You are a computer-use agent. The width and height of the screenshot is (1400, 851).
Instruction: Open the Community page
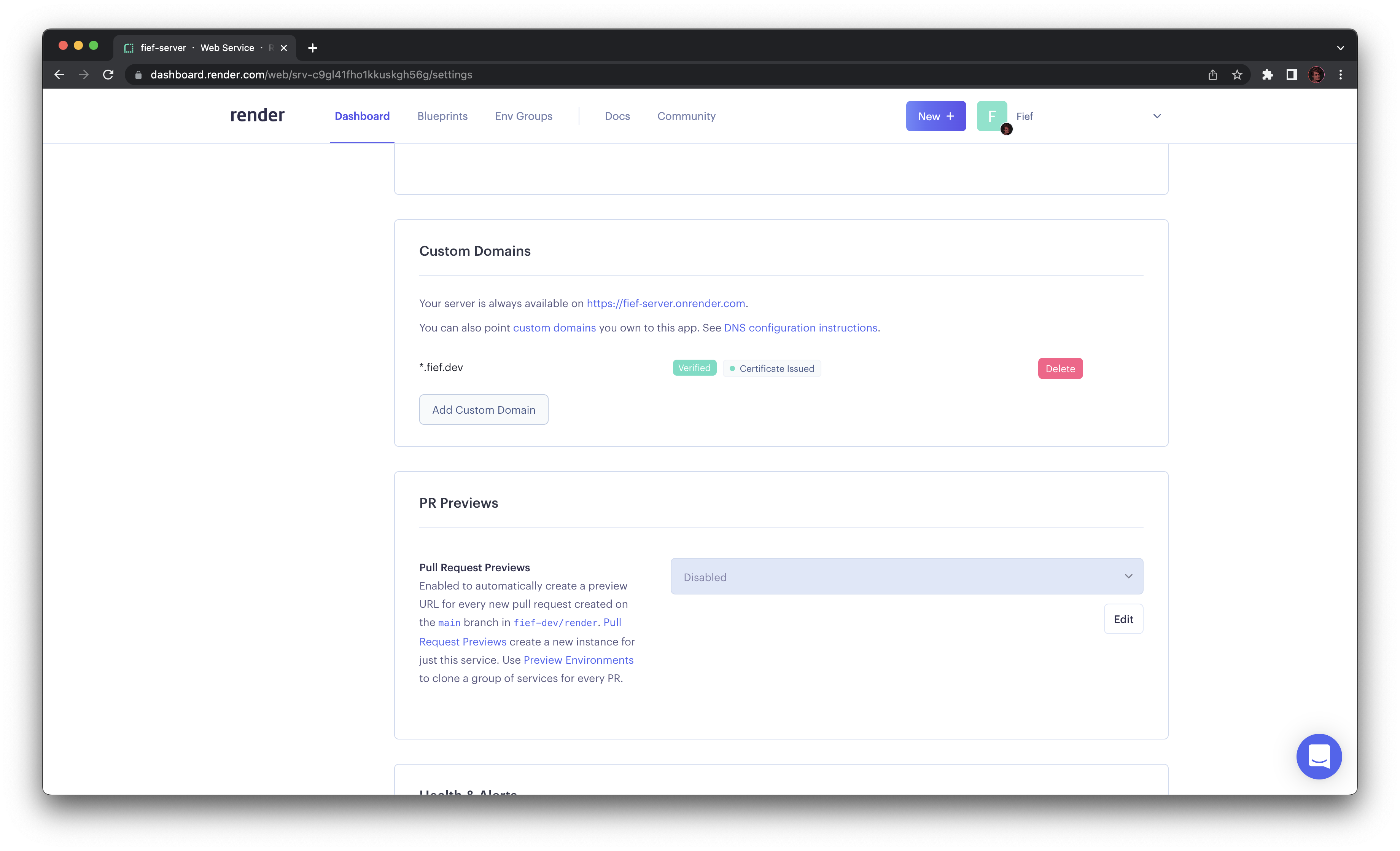[686, 116]
